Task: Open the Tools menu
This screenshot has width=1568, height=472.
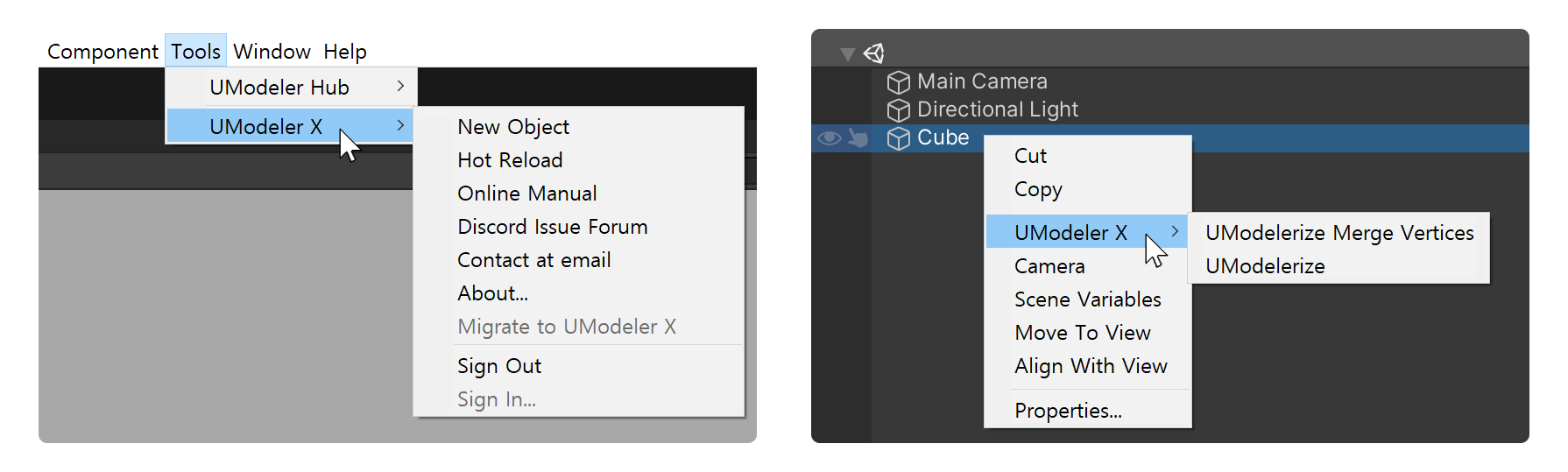Action: [195, 52]
